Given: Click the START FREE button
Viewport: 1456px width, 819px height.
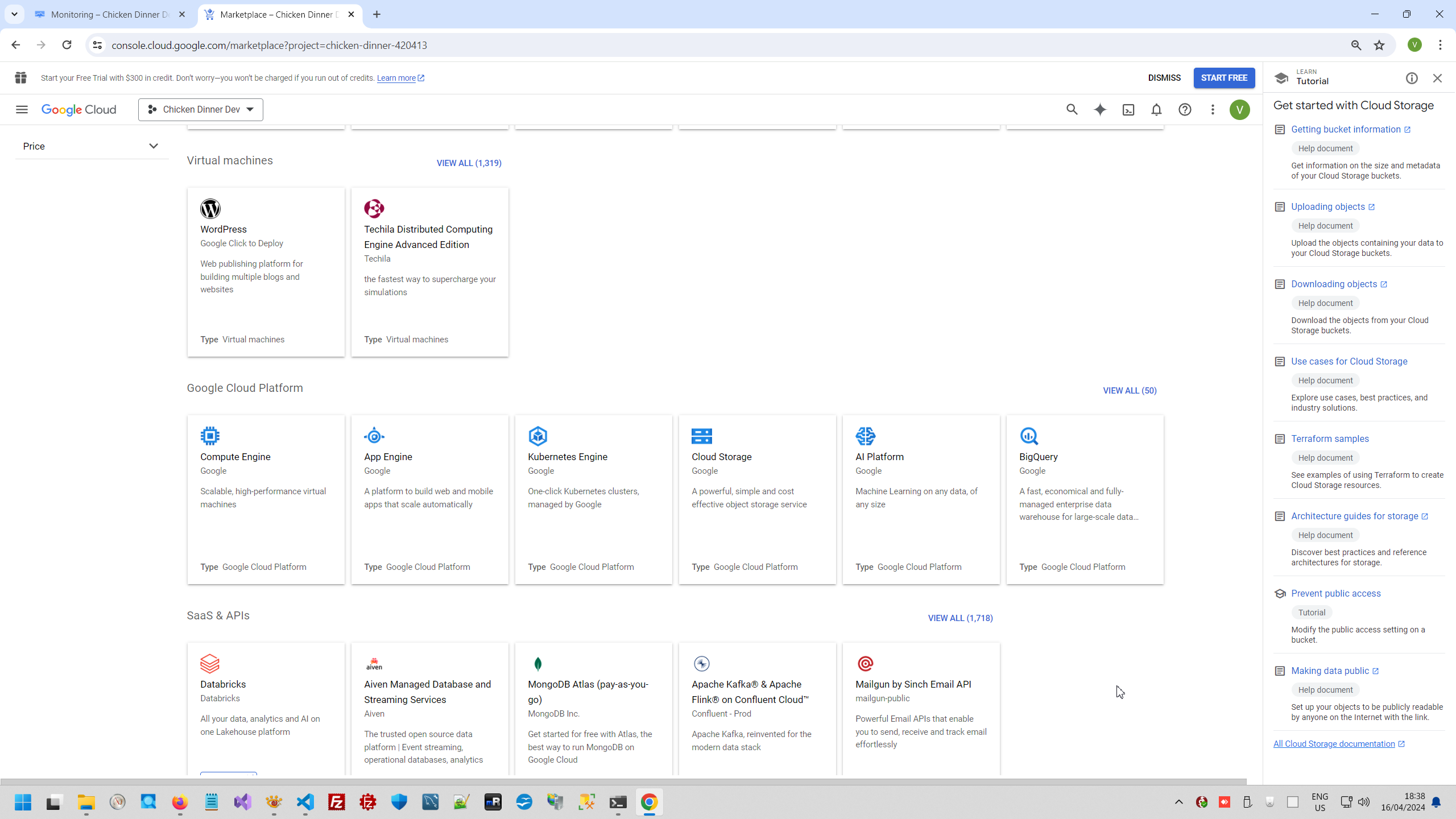Looking at the screenshot, I should point(1224,78).
